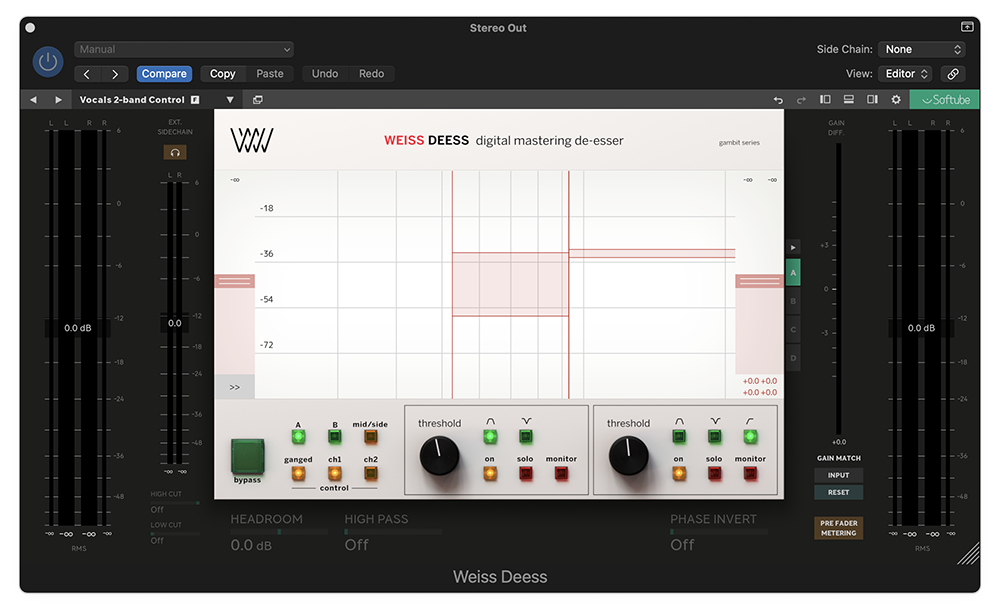Expand the Vocals 2-band Control preset menu
This screenshot has height=616, width=1000.
[230, 99]
